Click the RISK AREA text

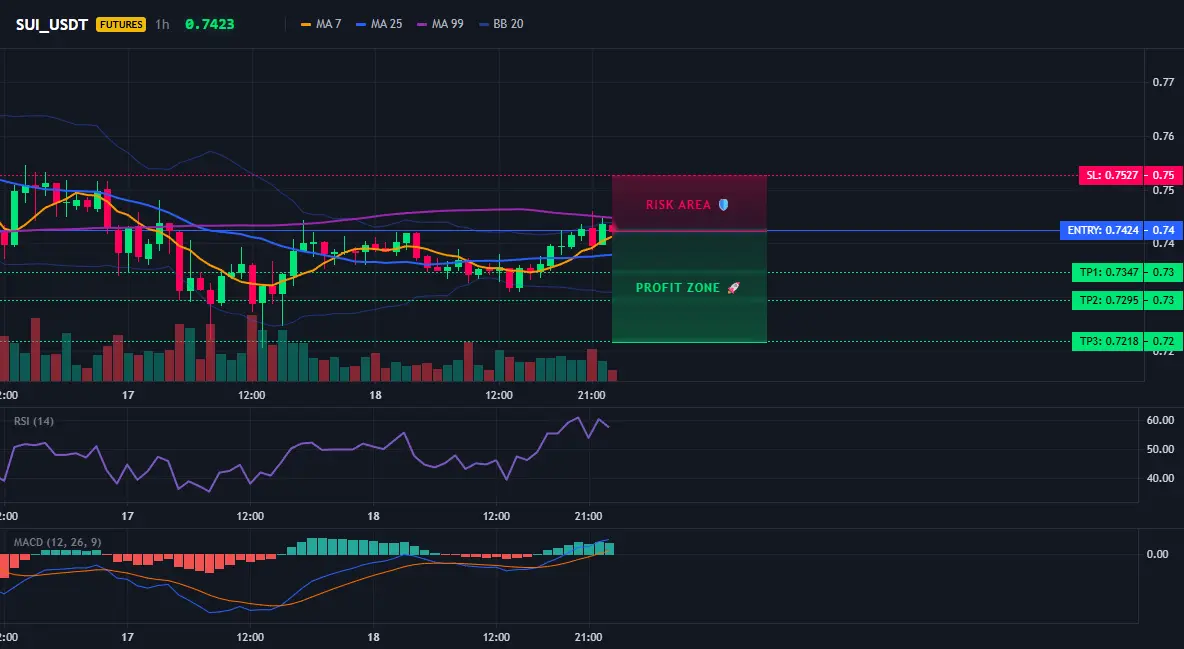pyautogui.click(x=678, y=205)
